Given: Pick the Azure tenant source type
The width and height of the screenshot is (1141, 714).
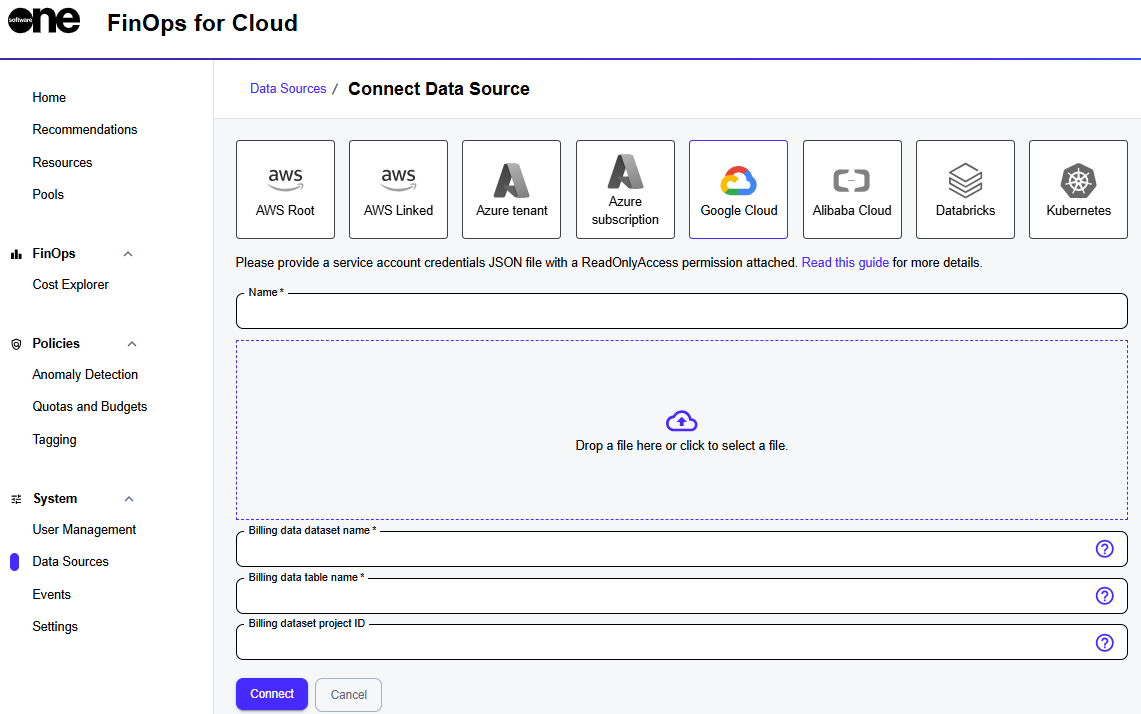Looking at the screenshot, I should [x=511, y=189].
